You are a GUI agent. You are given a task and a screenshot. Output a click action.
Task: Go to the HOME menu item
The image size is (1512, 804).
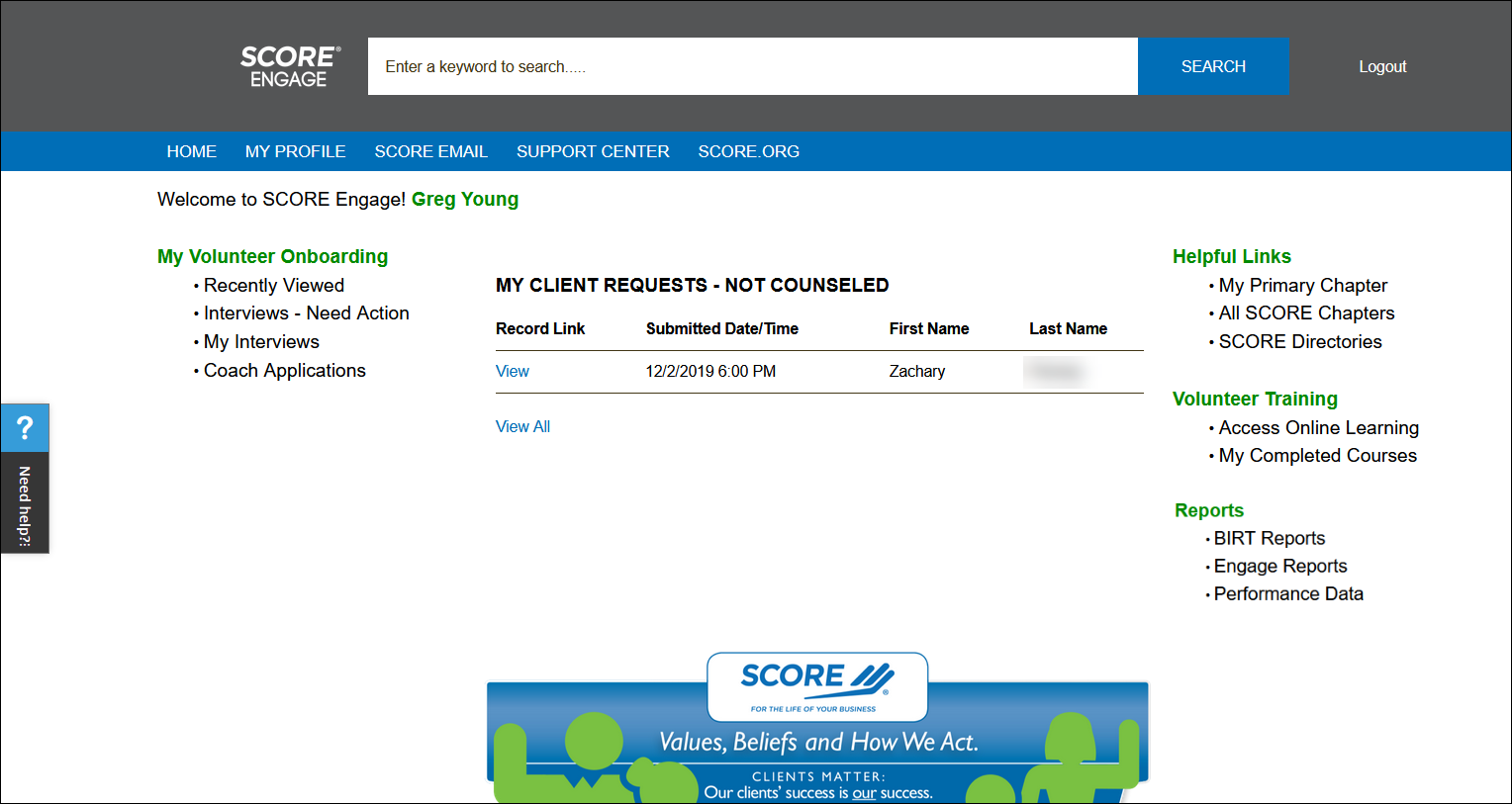(191, 151)
